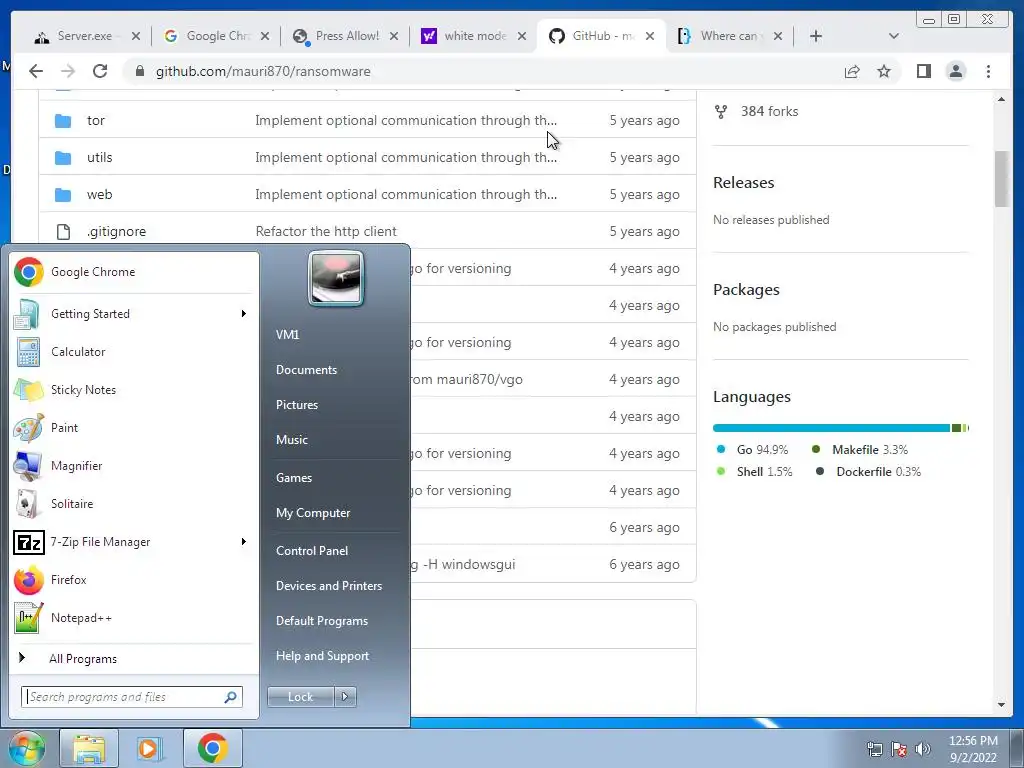The image size is (1024, 768).
Task: Click search magnifier icon in Start menu
Action: [x=231, y=697]
